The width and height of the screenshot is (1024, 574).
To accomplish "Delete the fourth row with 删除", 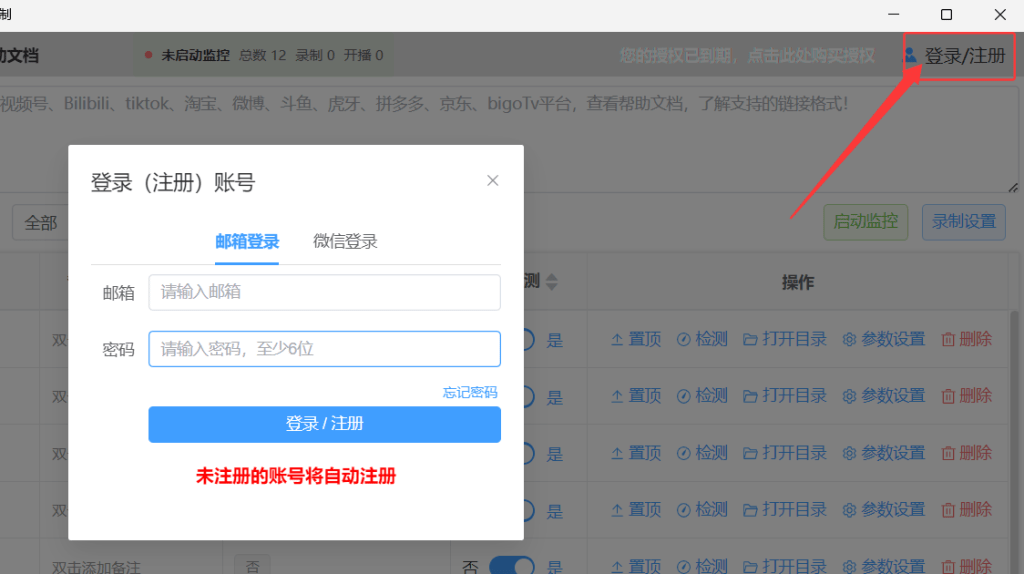I will coord(967,510).
